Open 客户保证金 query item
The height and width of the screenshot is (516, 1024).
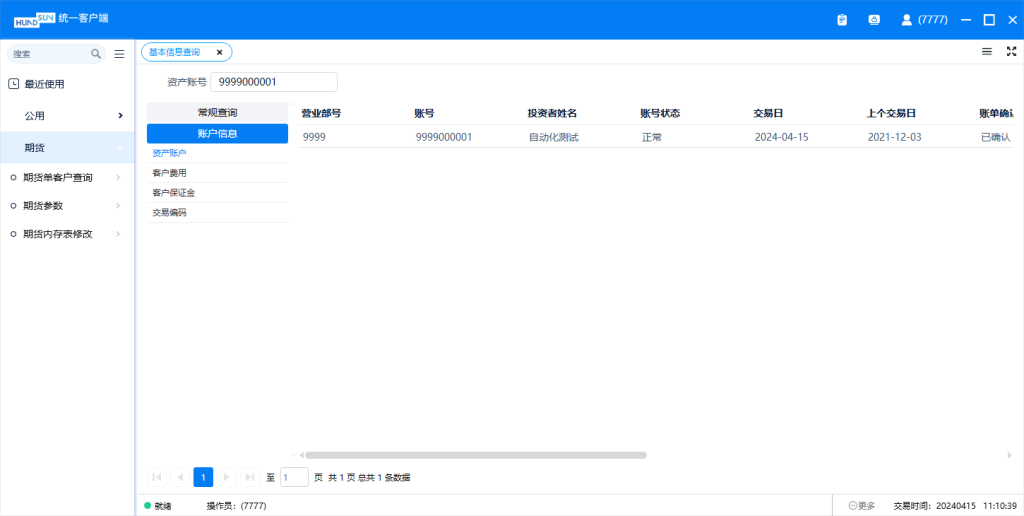pos(173,192)
